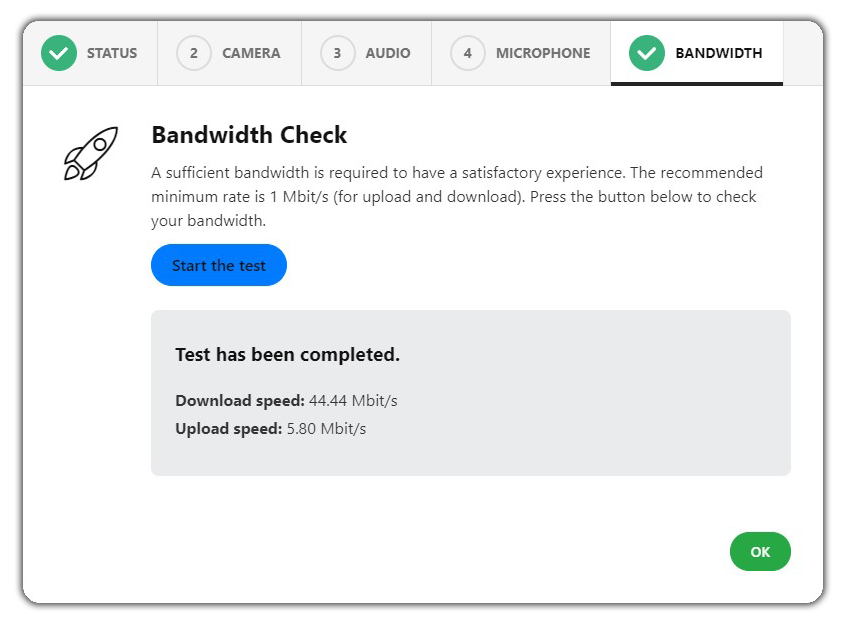Start the bandwidth test with the blue button
The height and width of the screenshot is (623, 845).
tap(219, 265)
